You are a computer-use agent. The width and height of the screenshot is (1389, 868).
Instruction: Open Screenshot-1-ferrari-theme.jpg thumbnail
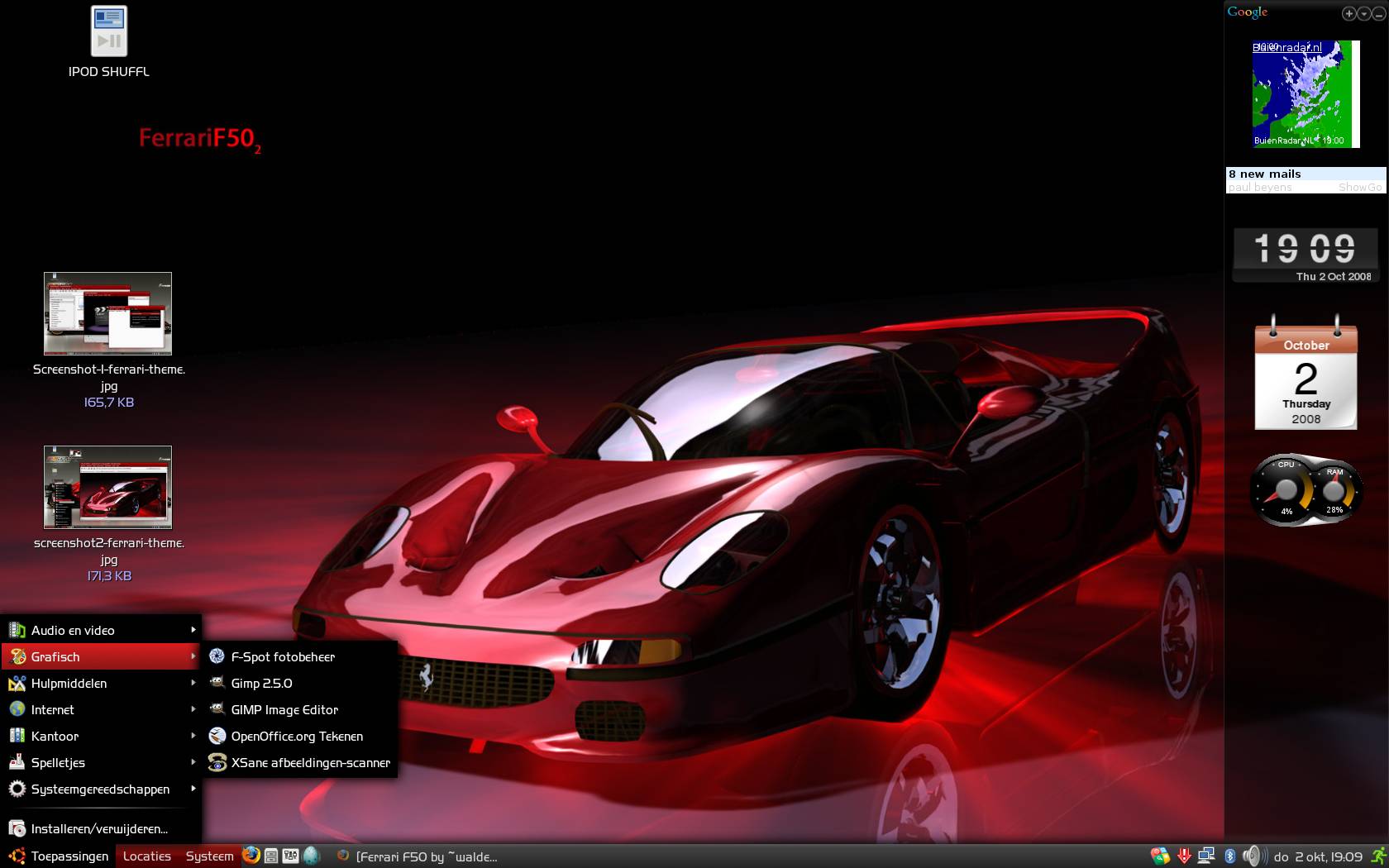(107, 313)
